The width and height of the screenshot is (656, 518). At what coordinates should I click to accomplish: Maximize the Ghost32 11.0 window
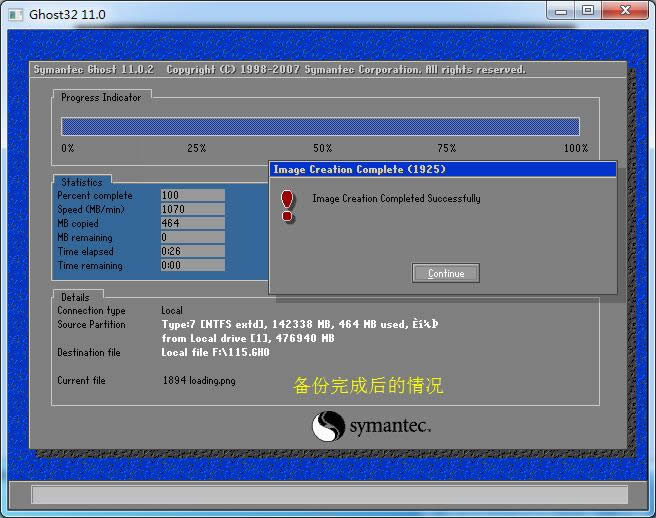(x=588, y=11)
